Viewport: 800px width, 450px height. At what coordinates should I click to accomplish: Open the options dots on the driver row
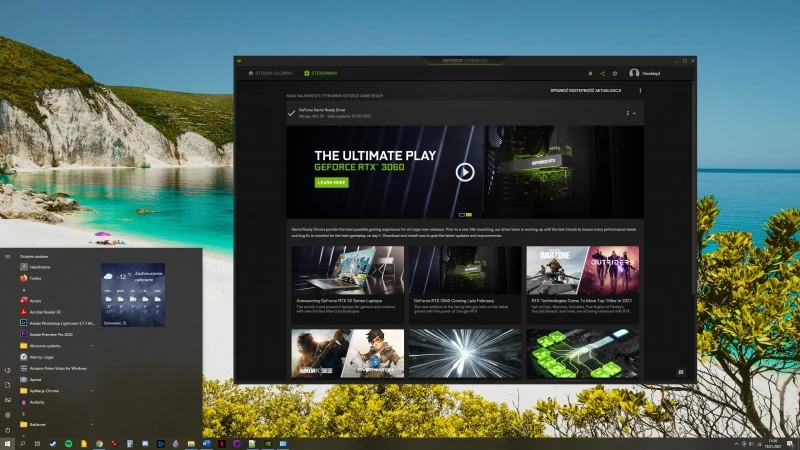628,113
